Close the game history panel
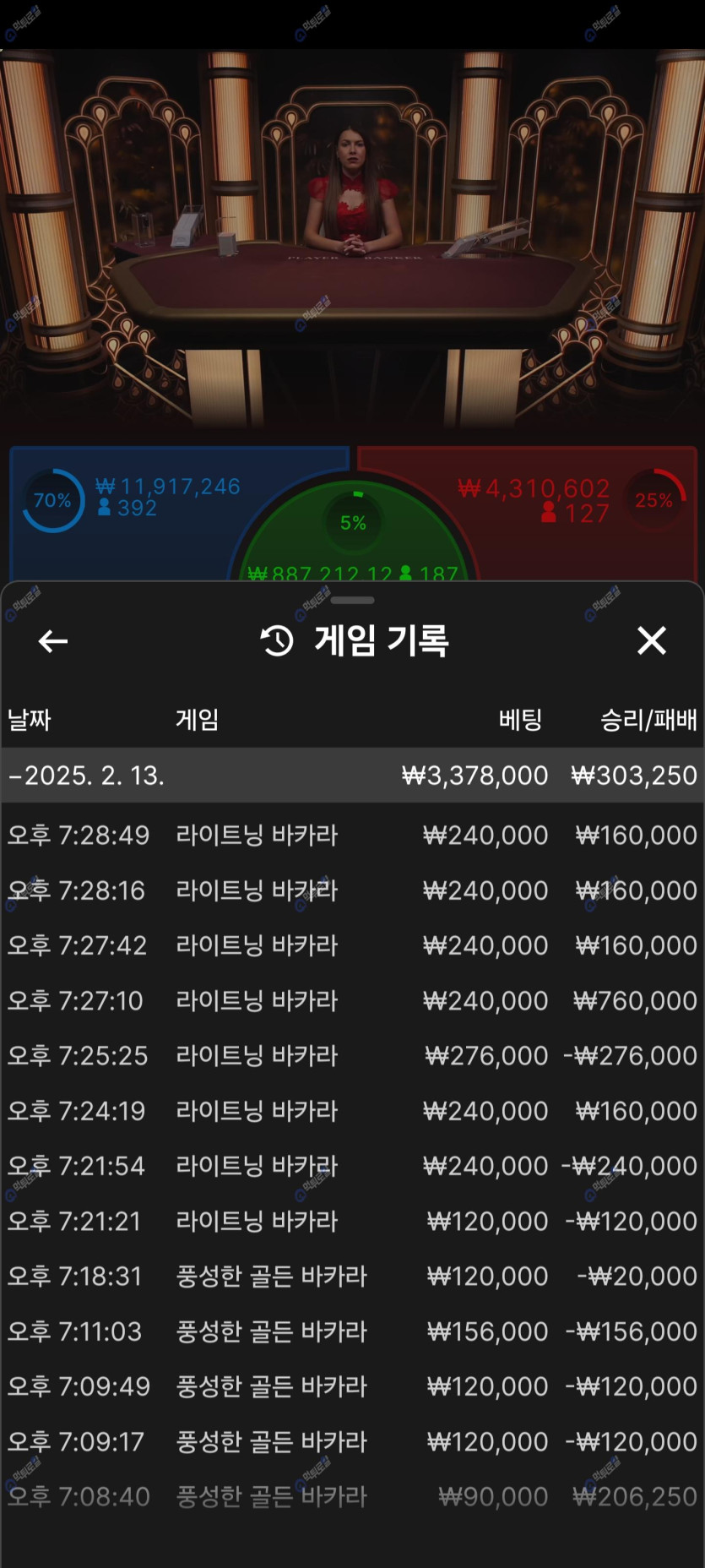This screenshot has width=705, height=1568. [651, 641]
